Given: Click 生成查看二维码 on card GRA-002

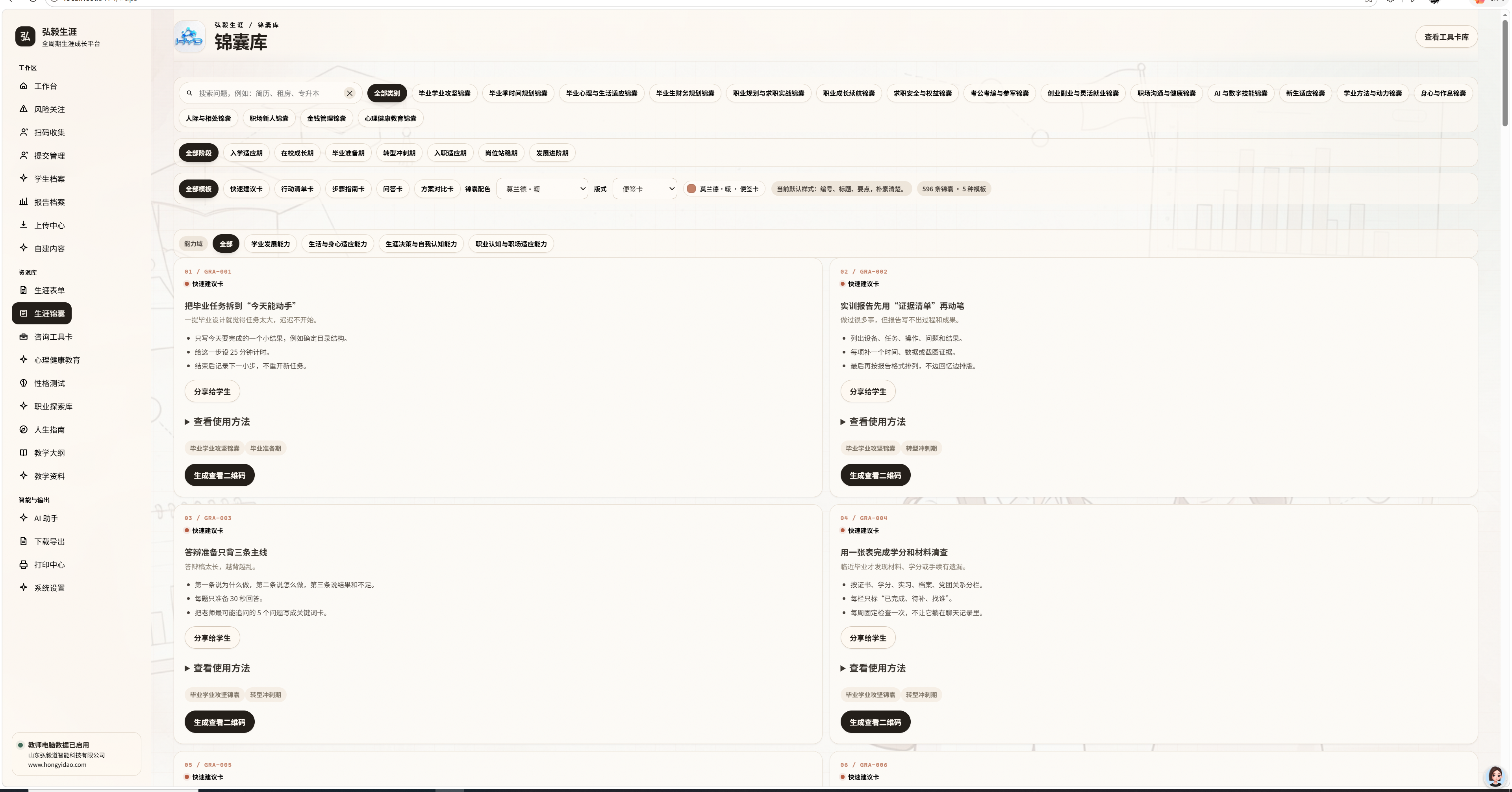Looking at the screenshot, I should coord(875,475).
